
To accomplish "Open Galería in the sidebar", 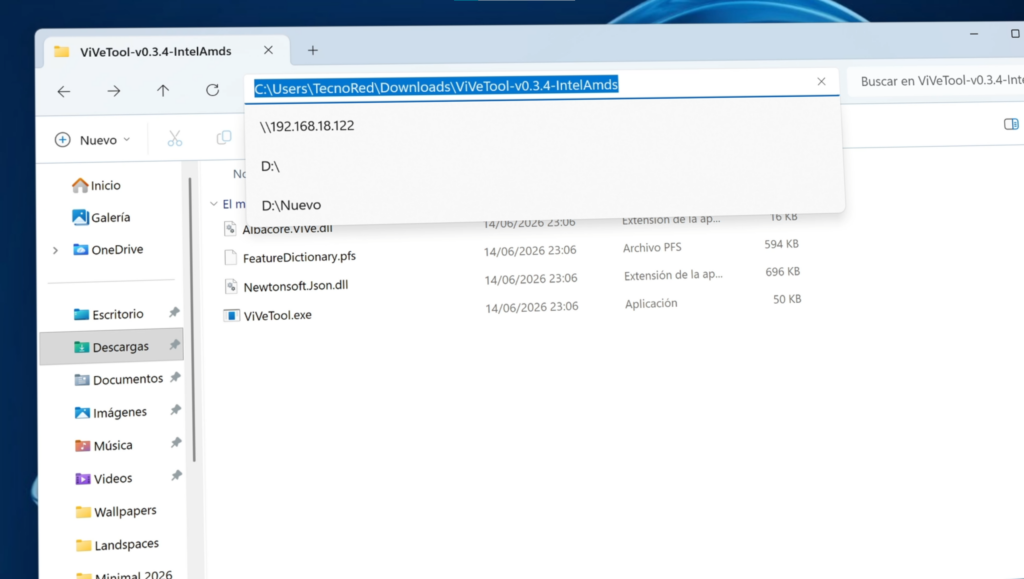I will (x=101, y=217).
